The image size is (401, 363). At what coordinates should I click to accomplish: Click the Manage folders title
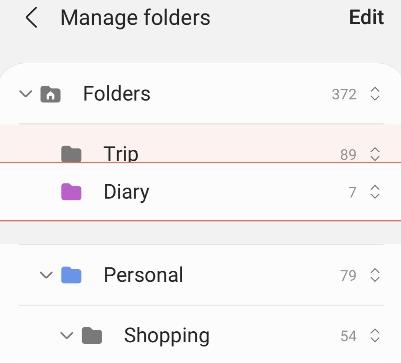pyautogui.click(x=135, y=18)
